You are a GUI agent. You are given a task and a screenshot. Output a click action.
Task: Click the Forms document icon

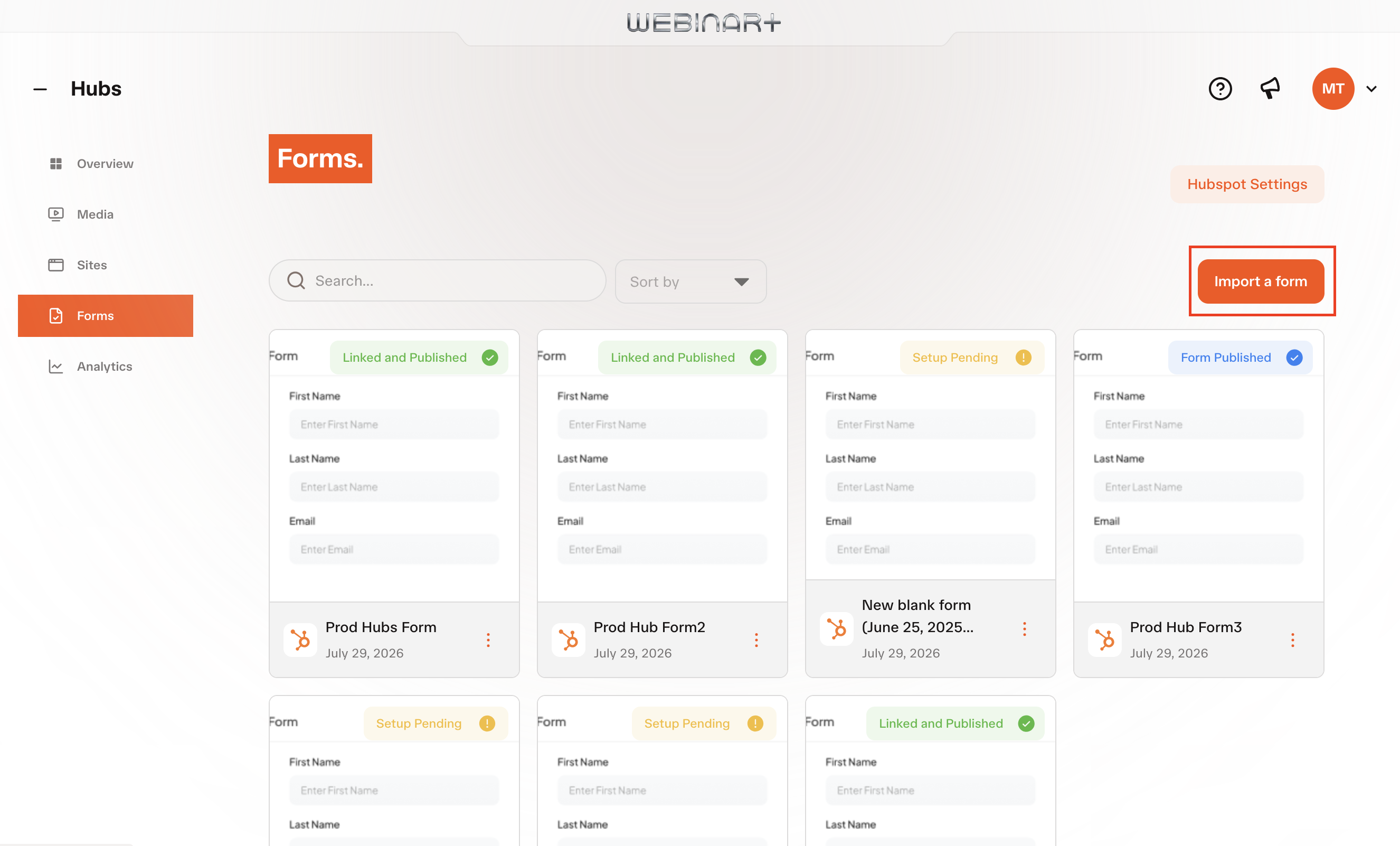(x=55, y=316)
